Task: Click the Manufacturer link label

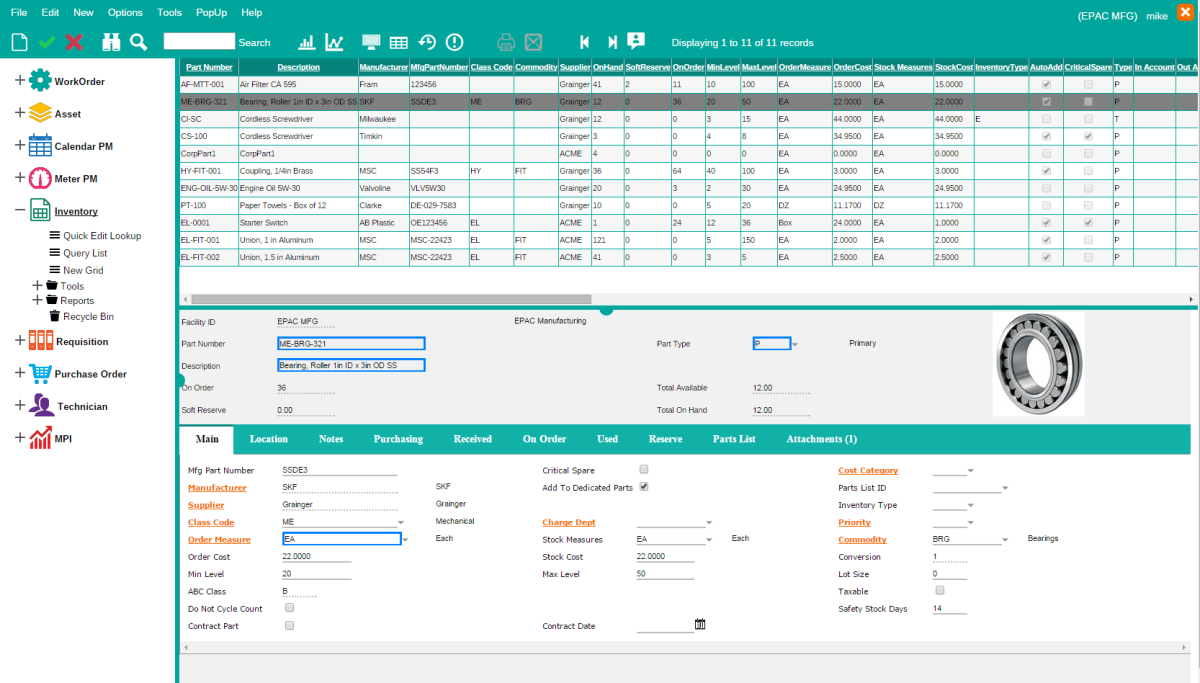Action: pos(217,488)
